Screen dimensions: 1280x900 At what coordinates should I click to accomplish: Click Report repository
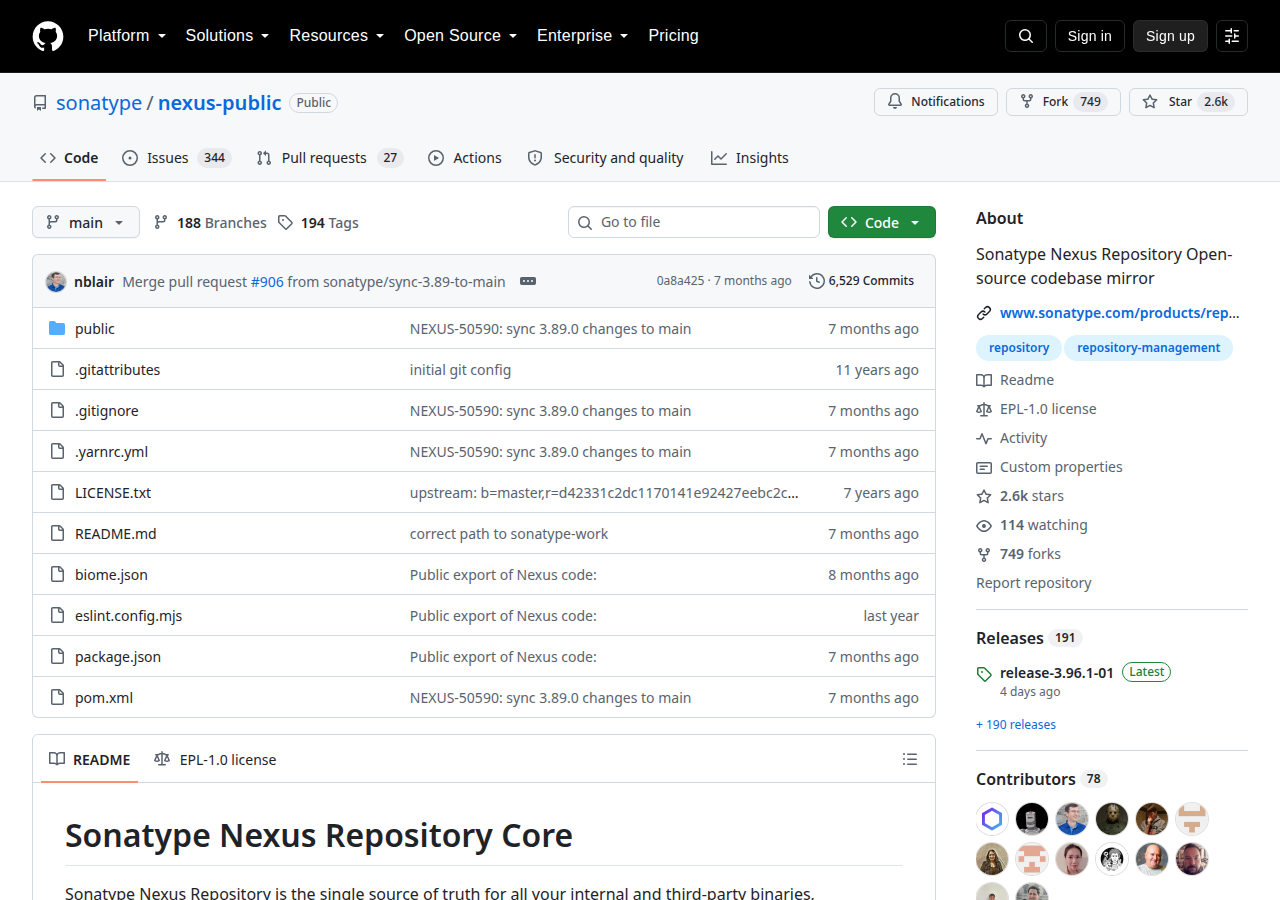pyautogui.click(x=1034, y=583)
